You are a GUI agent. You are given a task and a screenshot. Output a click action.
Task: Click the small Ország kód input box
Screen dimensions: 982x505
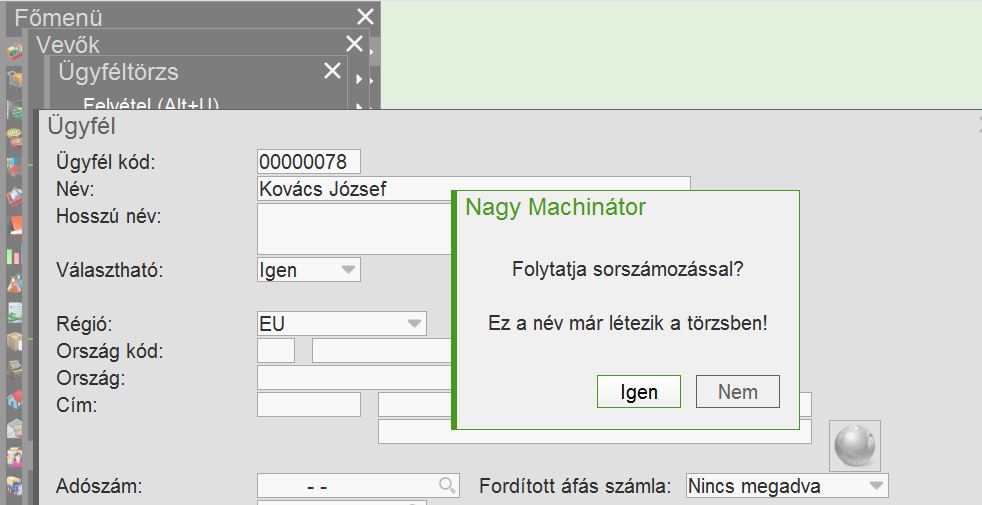[x=276, y=351]
